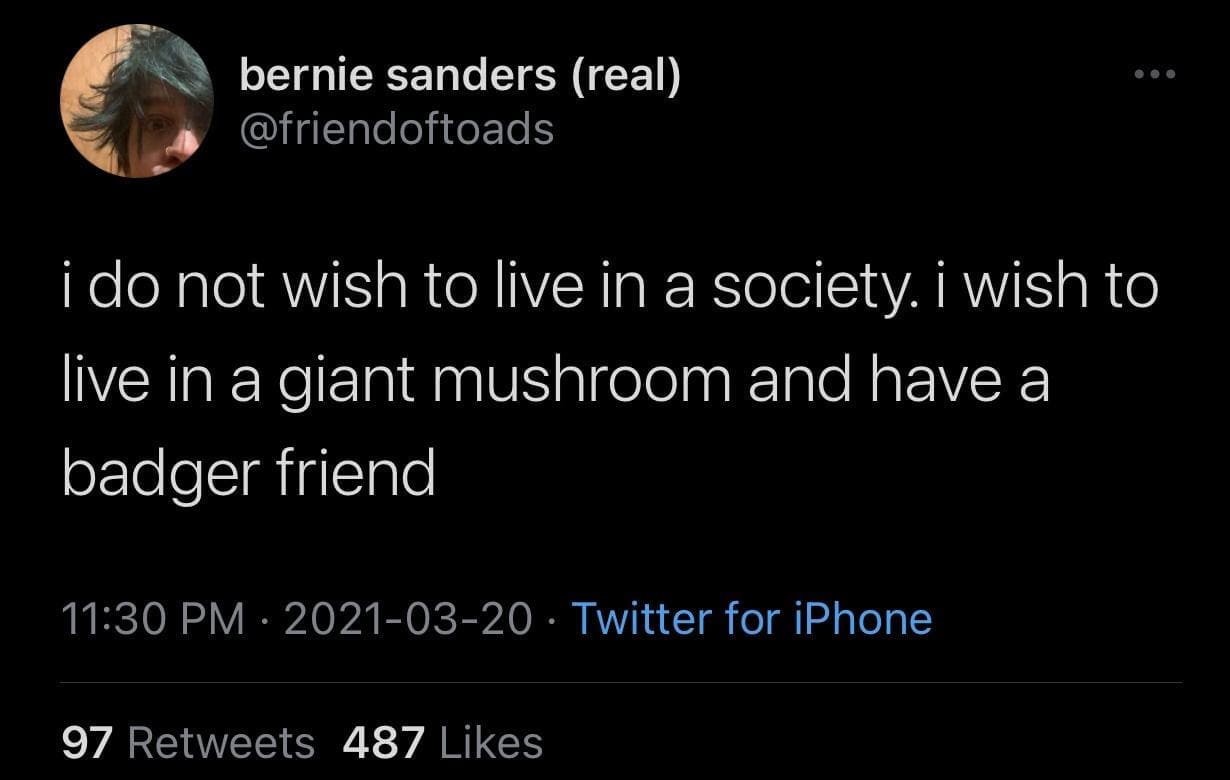Click "badger friend" in the tweet text
1230x780 pixels.
(248, 474)
